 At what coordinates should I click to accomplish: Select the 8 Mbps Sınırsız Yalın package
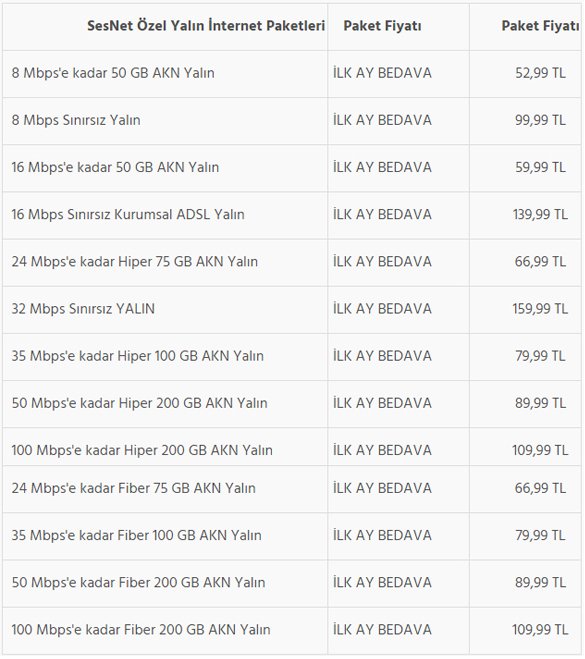(x=76, y=120)
